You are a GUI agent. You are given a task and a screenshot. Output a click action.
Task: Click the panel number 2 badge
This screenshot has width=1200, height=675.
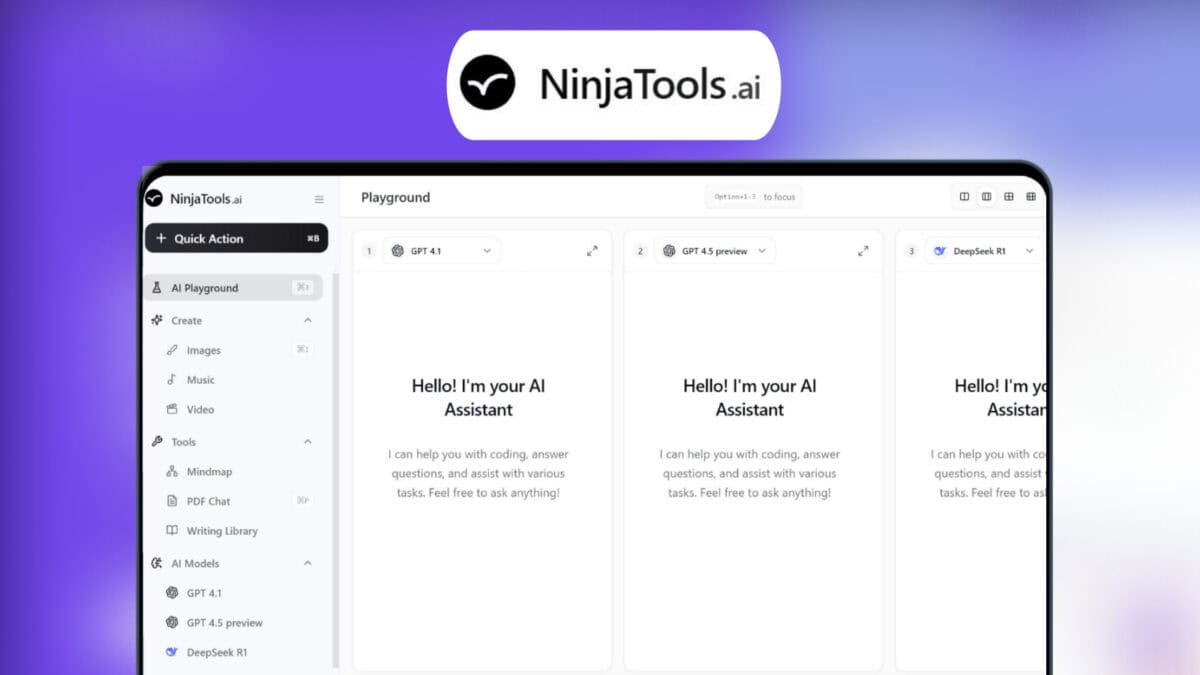click(x=641, y=251)
